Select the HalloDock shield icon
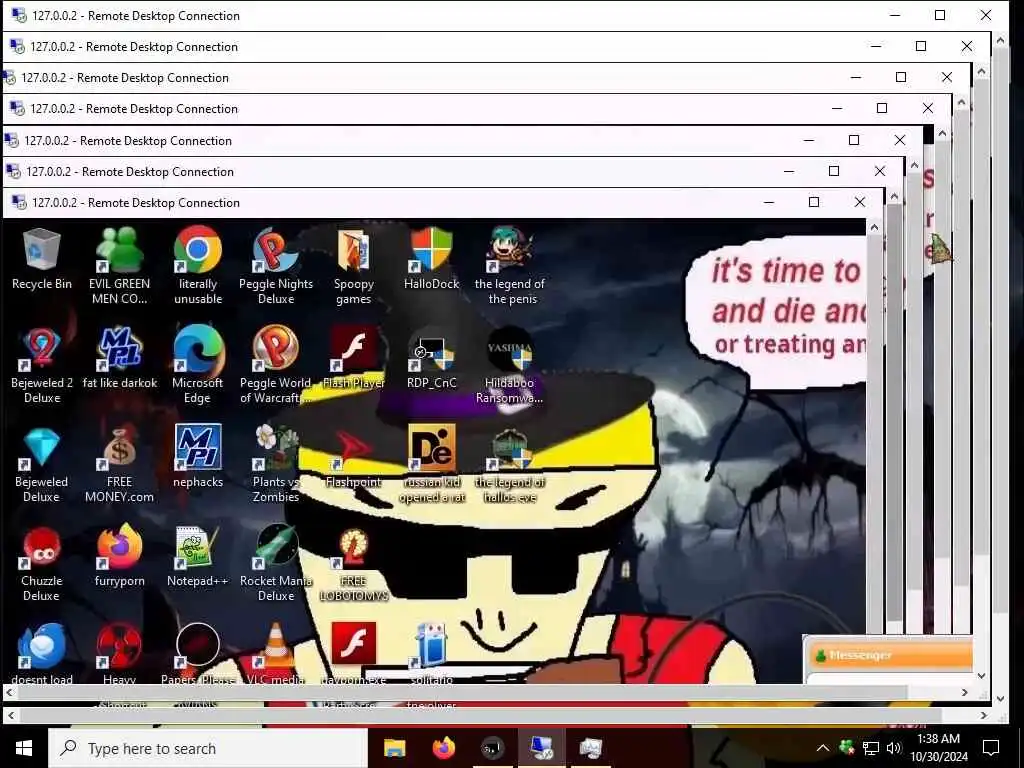The width and height of the screenshot is (1024, 768). tap(432, 260)
